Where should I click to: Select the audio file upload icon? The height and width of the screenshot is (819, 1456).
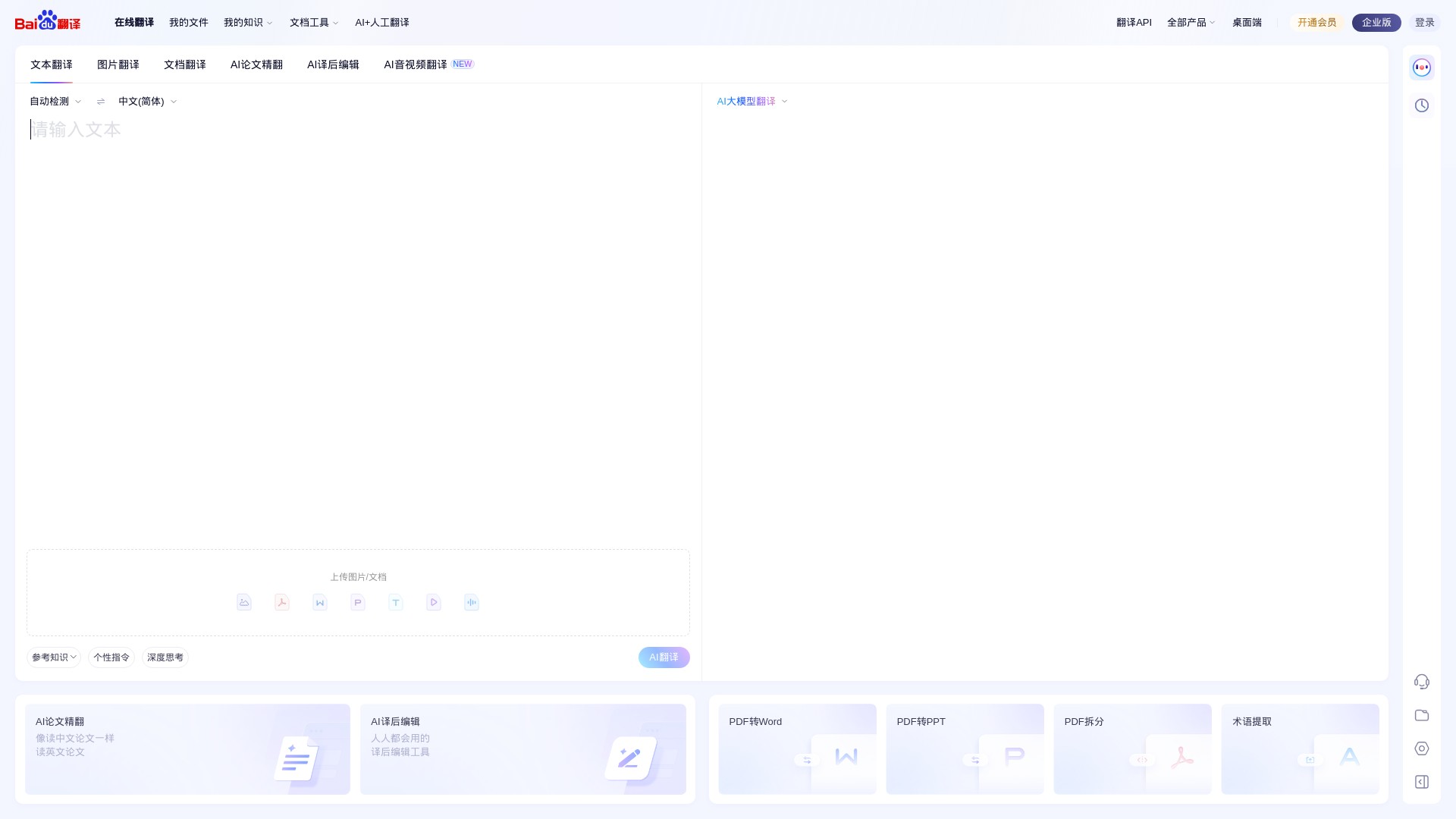[x=472, y=602]
